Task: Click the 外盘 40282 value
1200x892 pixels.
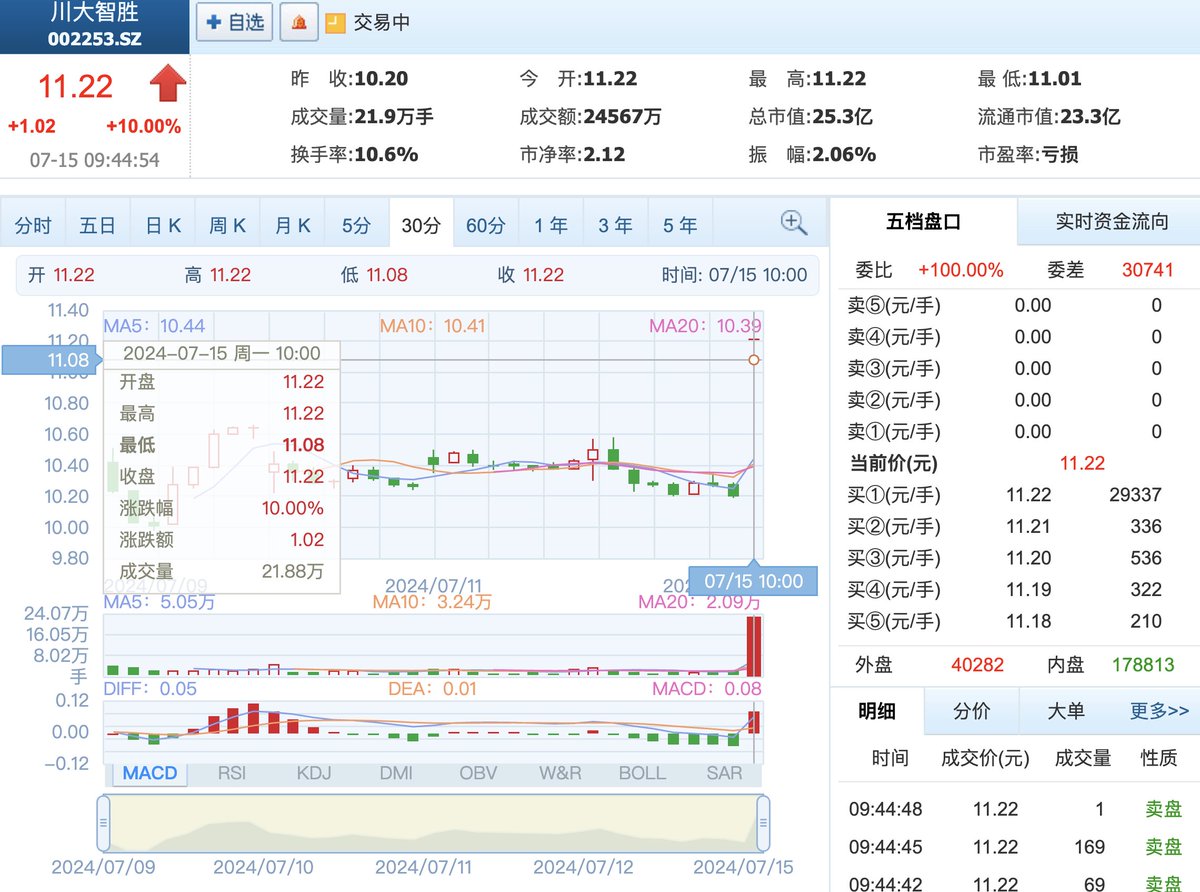Action: (x=977, y=664)
